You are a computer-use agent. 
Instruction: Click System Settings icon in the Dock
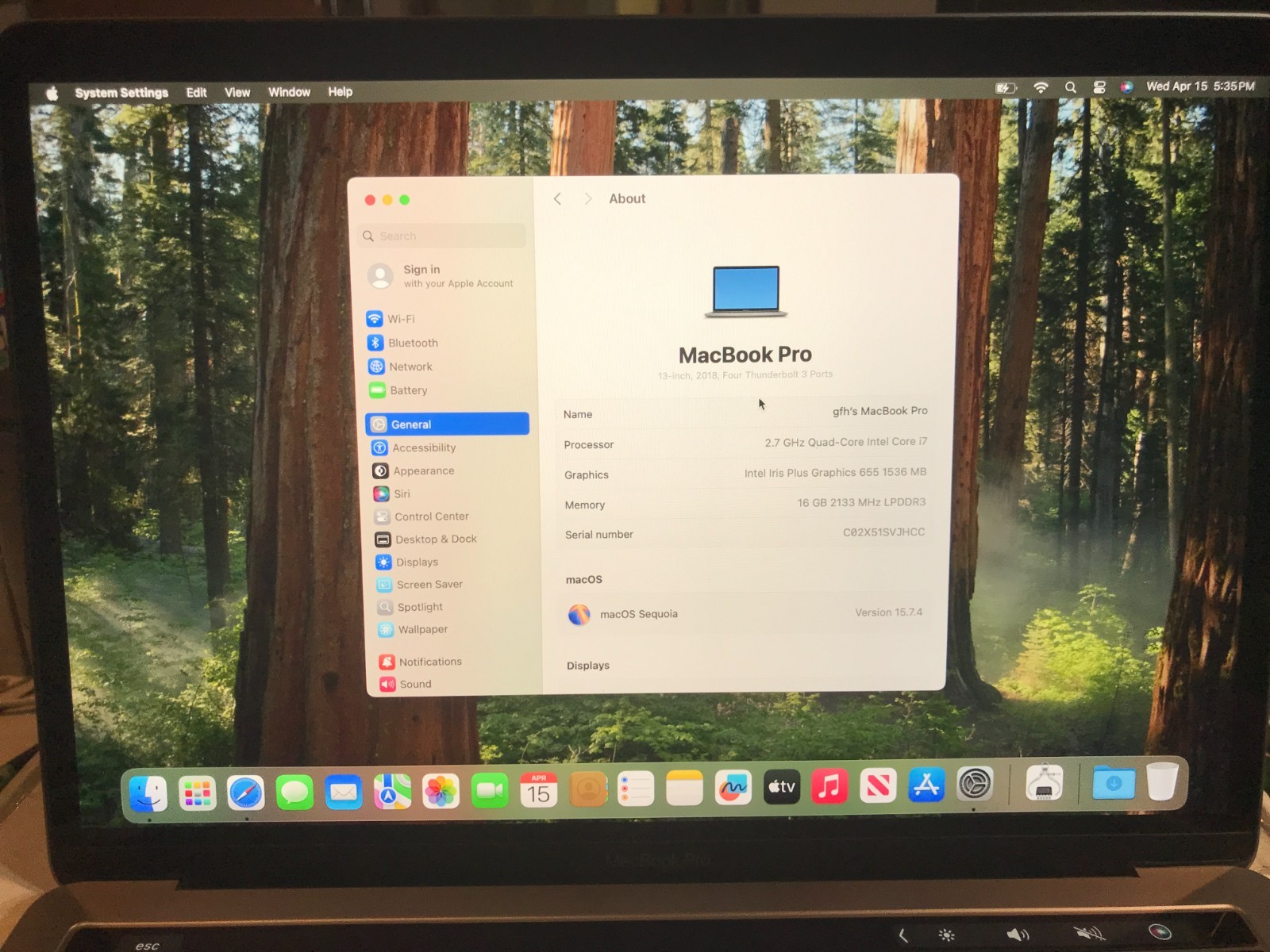[975, 785]
